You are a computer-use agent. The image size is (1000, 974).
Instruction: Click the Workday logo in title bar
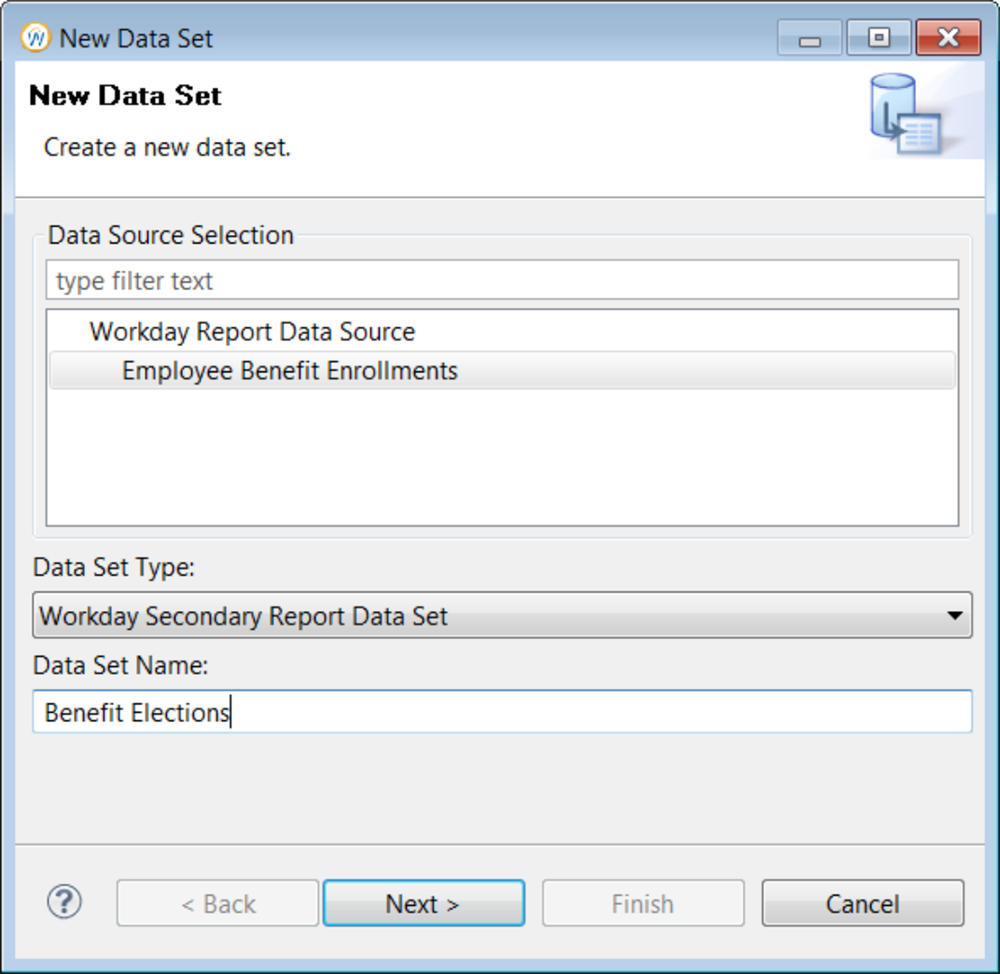35,38
